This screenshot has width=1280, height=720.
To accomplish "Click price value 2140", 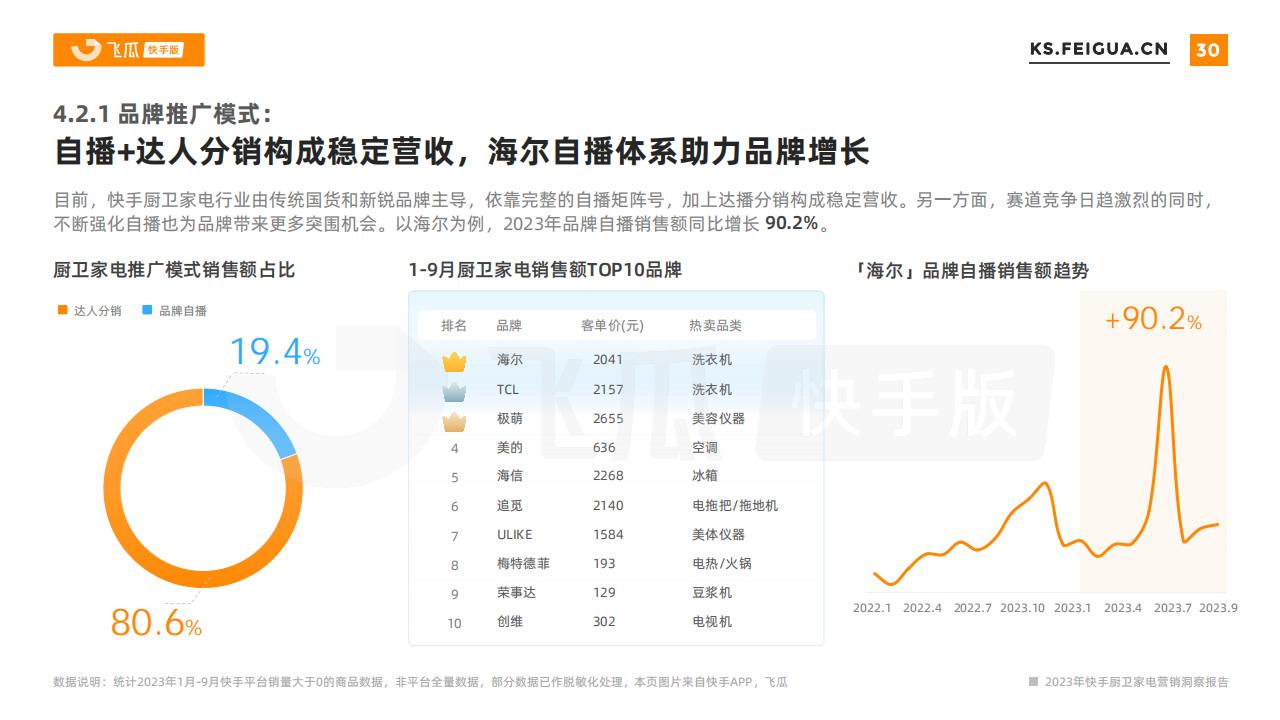I will pyautogui.click(x=608, y=506).
